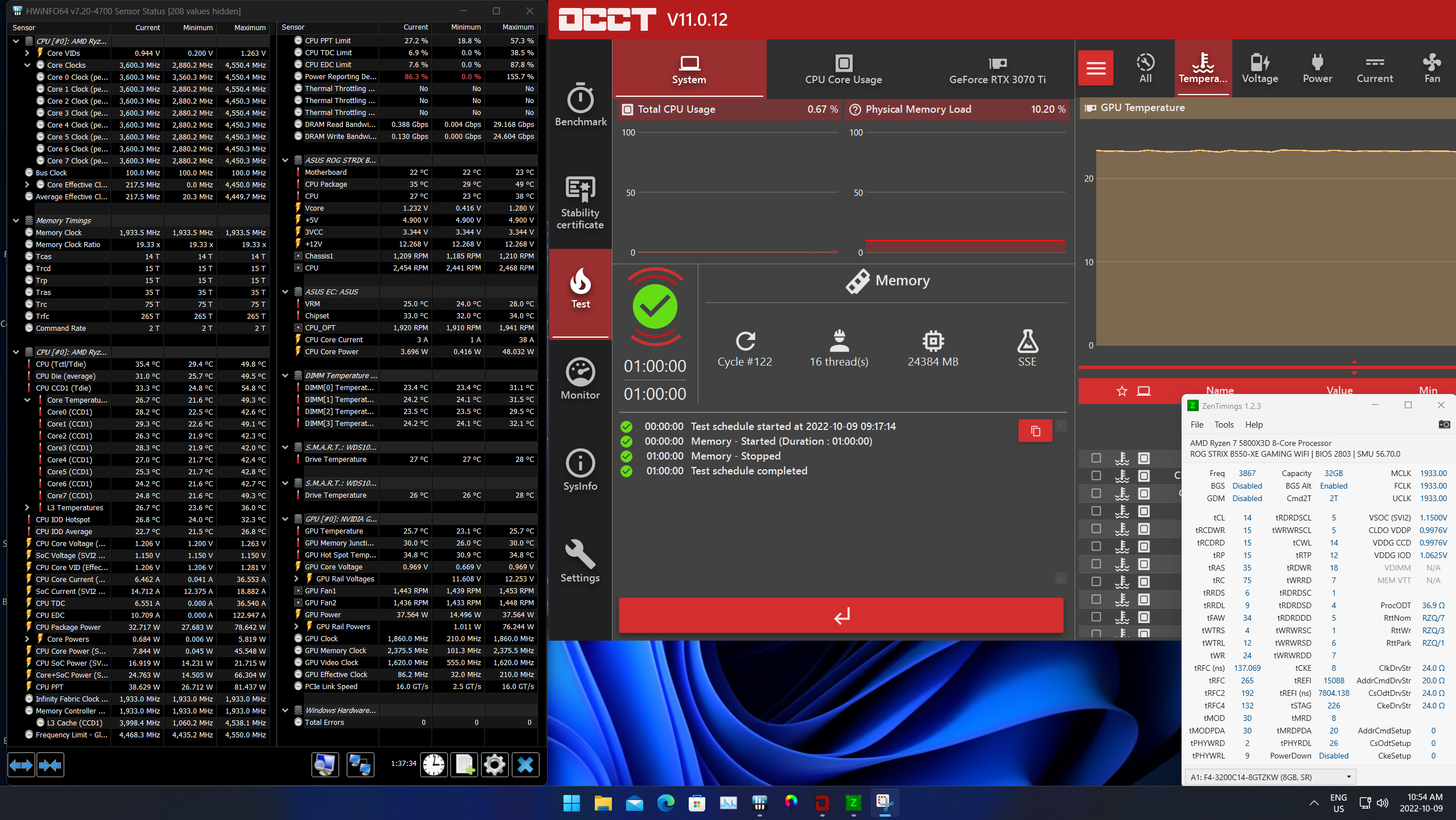Expand Core VIDs in HWiNFO
Image resolution: width=1456 pixels, height=820 pixels.
pos(27,53)
